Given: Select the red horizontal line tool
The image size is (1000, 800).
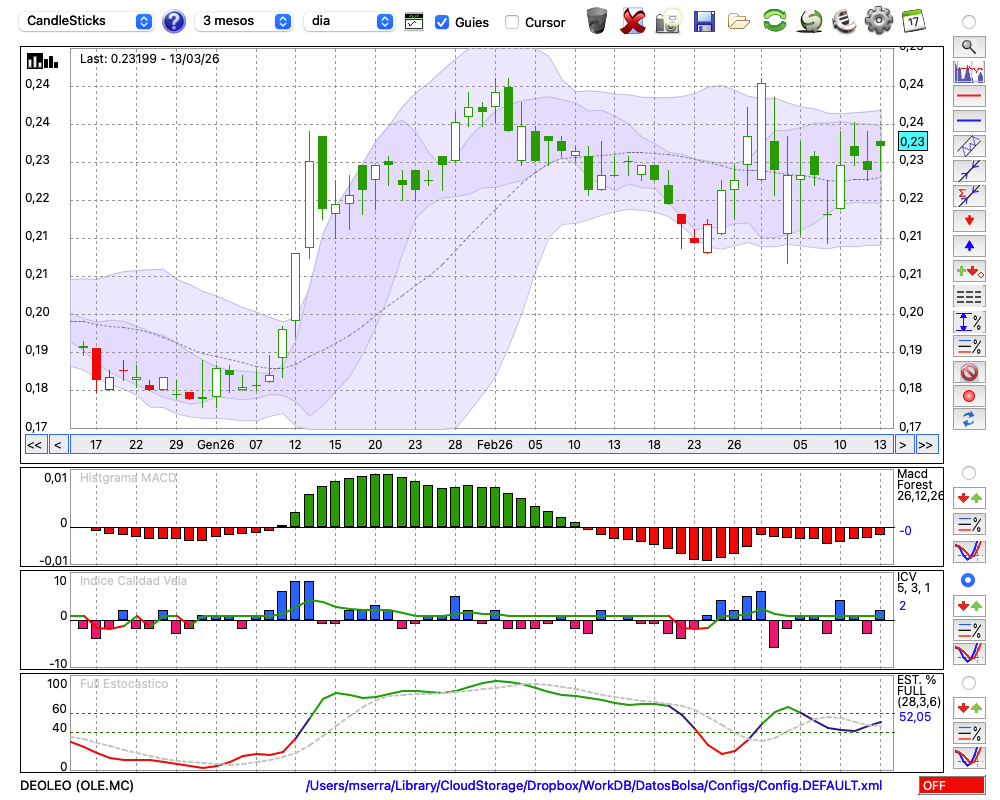Looking at the screenshot, I should [968, 97].
